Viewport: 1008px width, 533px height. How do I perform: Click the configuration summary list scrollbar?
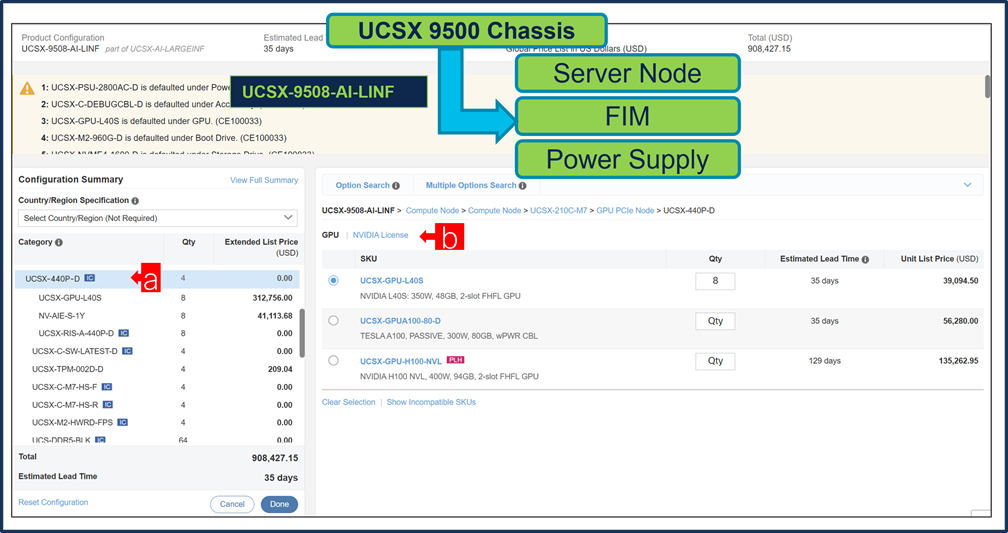pos(302,333)
